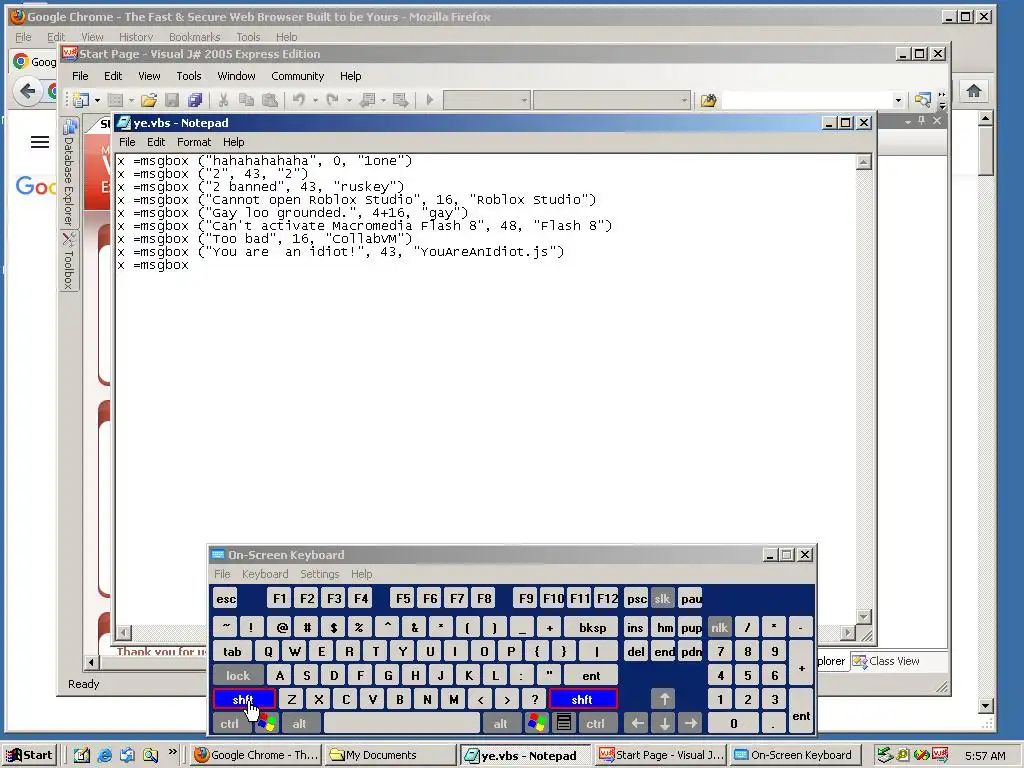Image resolution: width=1024 pixels, height=768 pixels.
Task: Click Notepad vertical scrollbar down arrow
Action: point(863,616)
